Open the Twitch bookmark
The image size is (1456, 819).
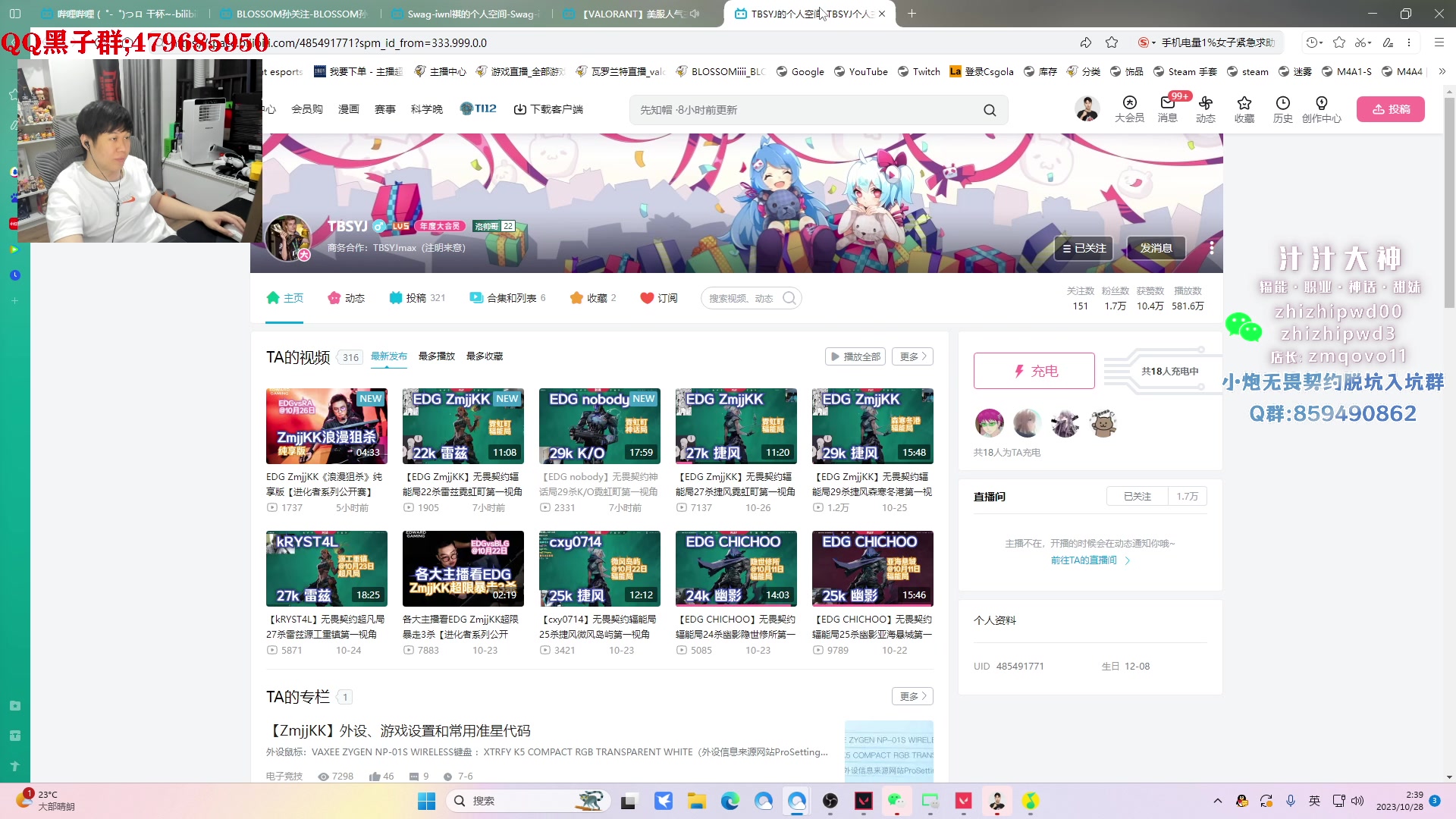coord(918,71)
